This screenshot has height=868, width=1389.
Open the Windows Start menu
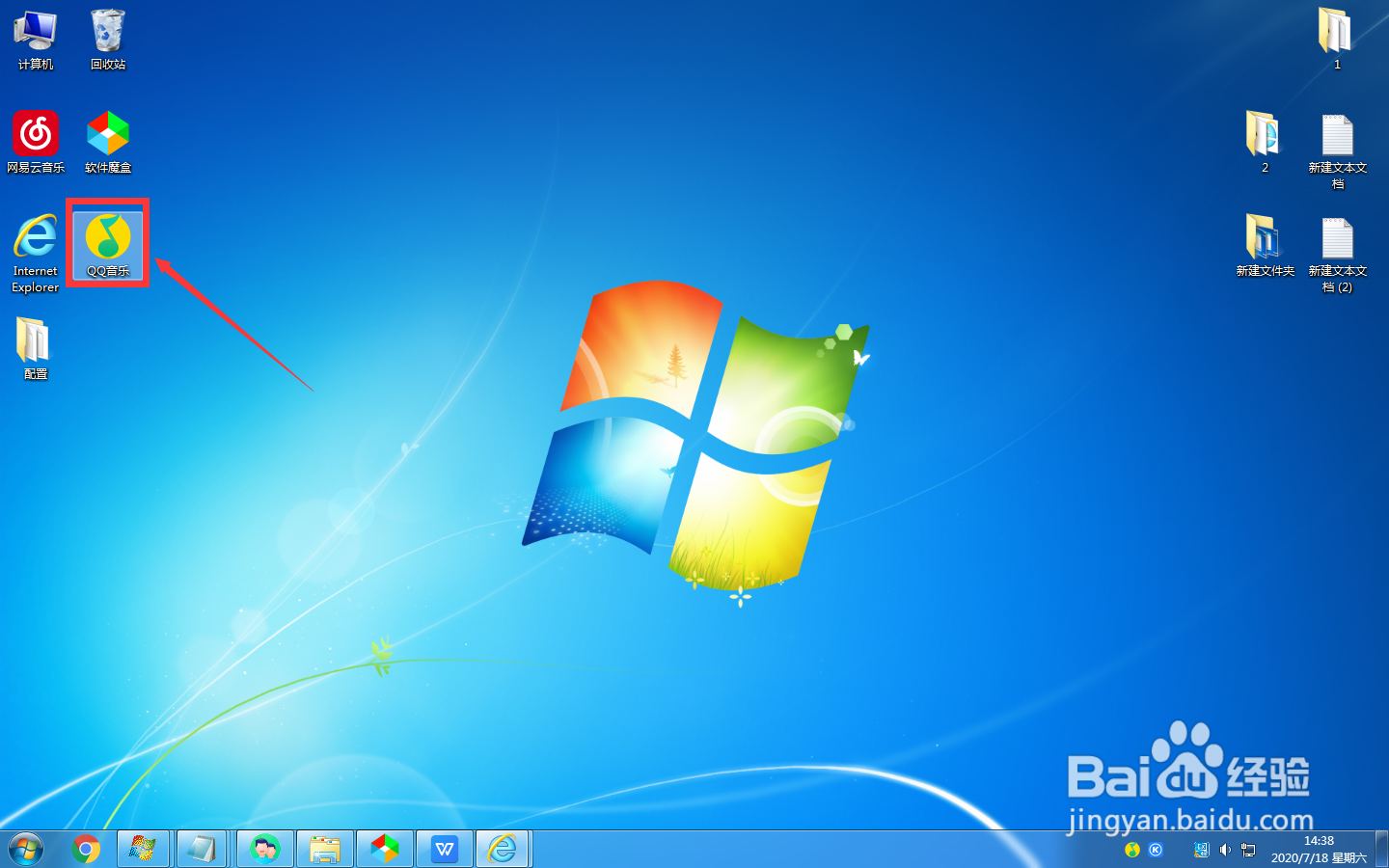pyautogui.click(x=26, y=850)
